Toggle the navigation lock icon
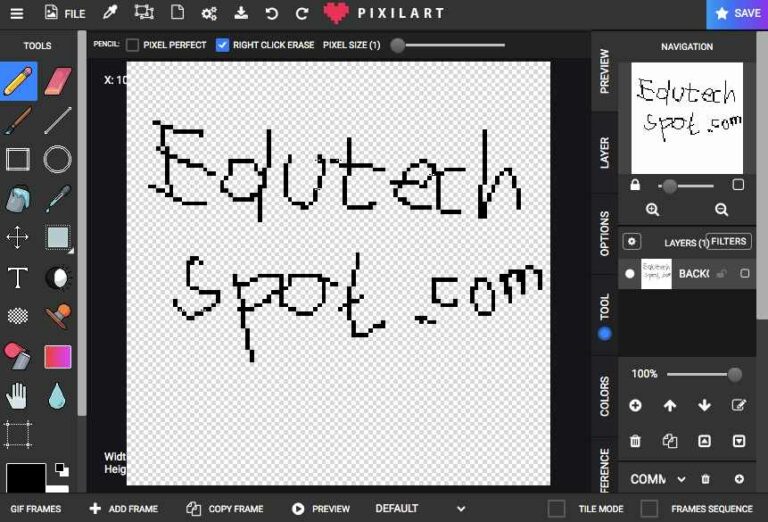 click(x=635, y=185)
